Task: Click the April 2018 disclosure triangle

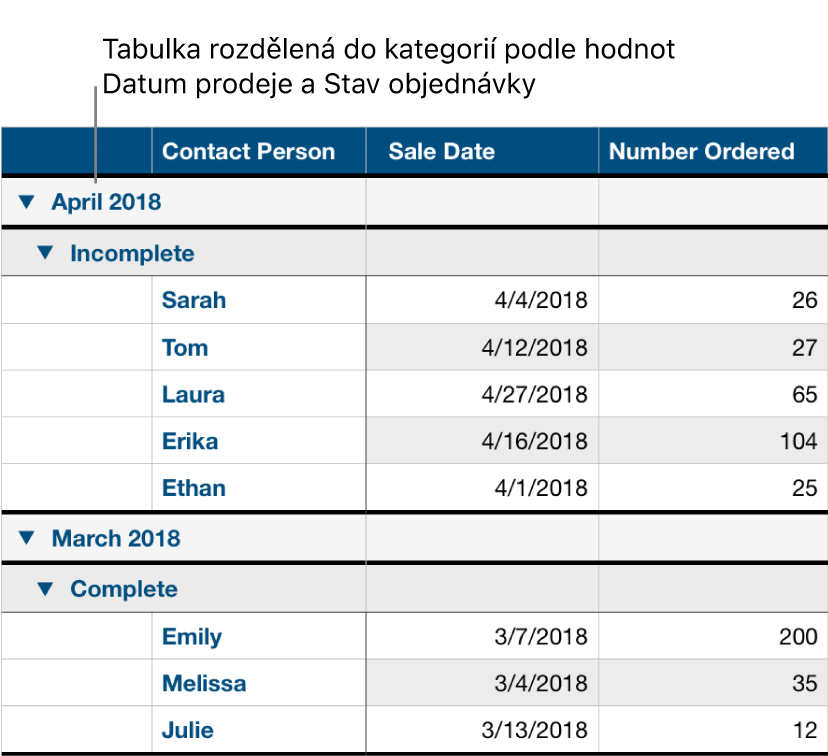Action: 27,202
